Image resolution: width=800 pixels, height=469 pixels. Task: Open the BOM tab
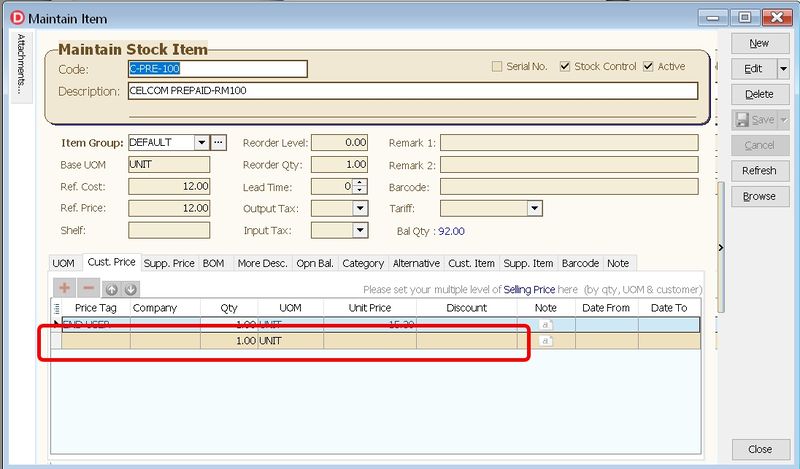213,263
